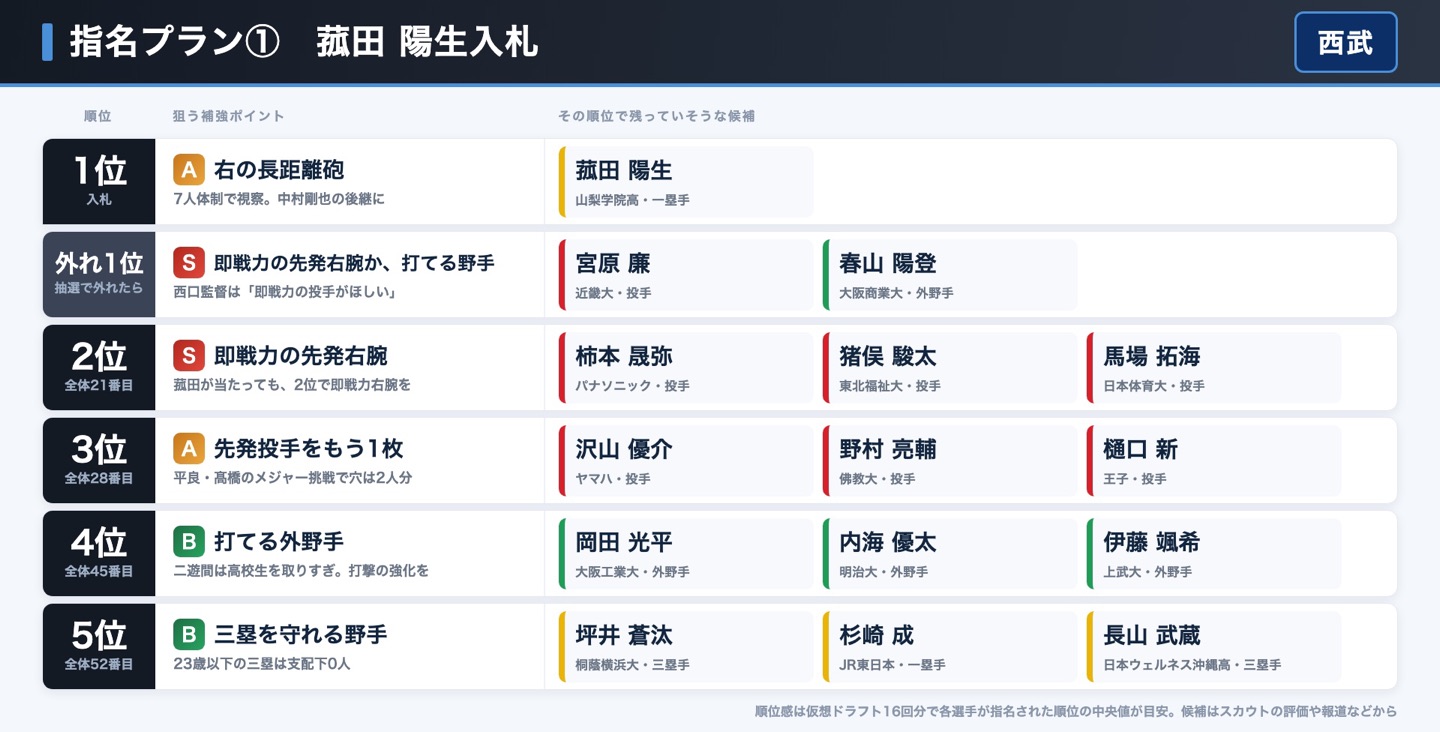The width and height of the screenshot is (1440, 732).
Task: Open the 岡田 光平 card
Action: coord(686,554)
